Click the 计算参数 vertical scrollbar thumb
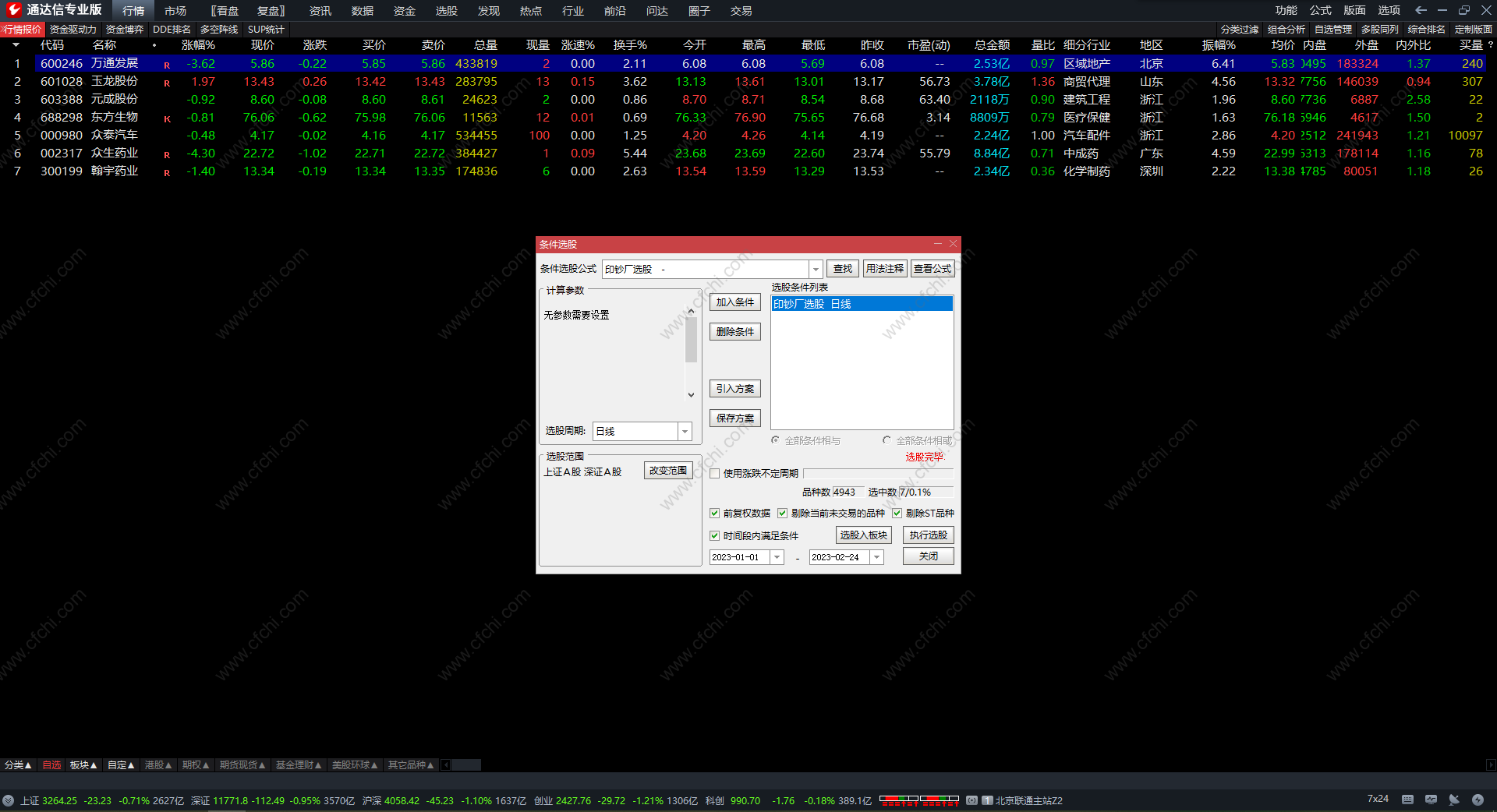This screenshot has width=1497, height=812. tap(691, 340)
